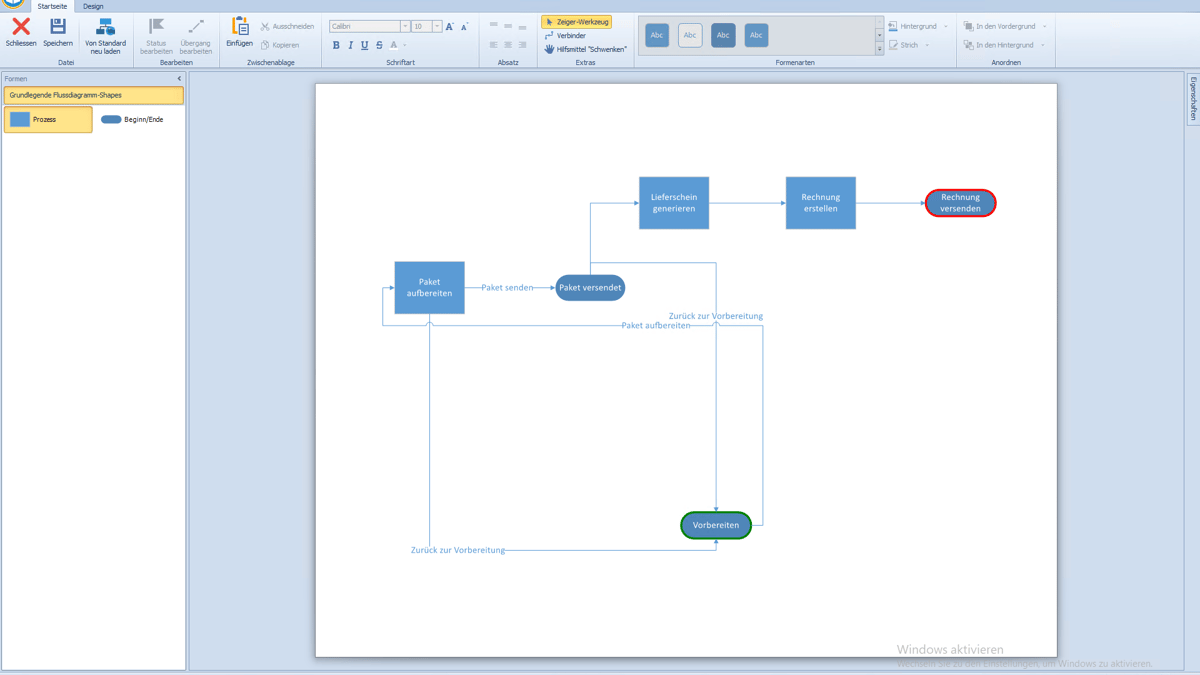Toggle italic formatting
The image size is (1200, 675).
tap(350, 45)
